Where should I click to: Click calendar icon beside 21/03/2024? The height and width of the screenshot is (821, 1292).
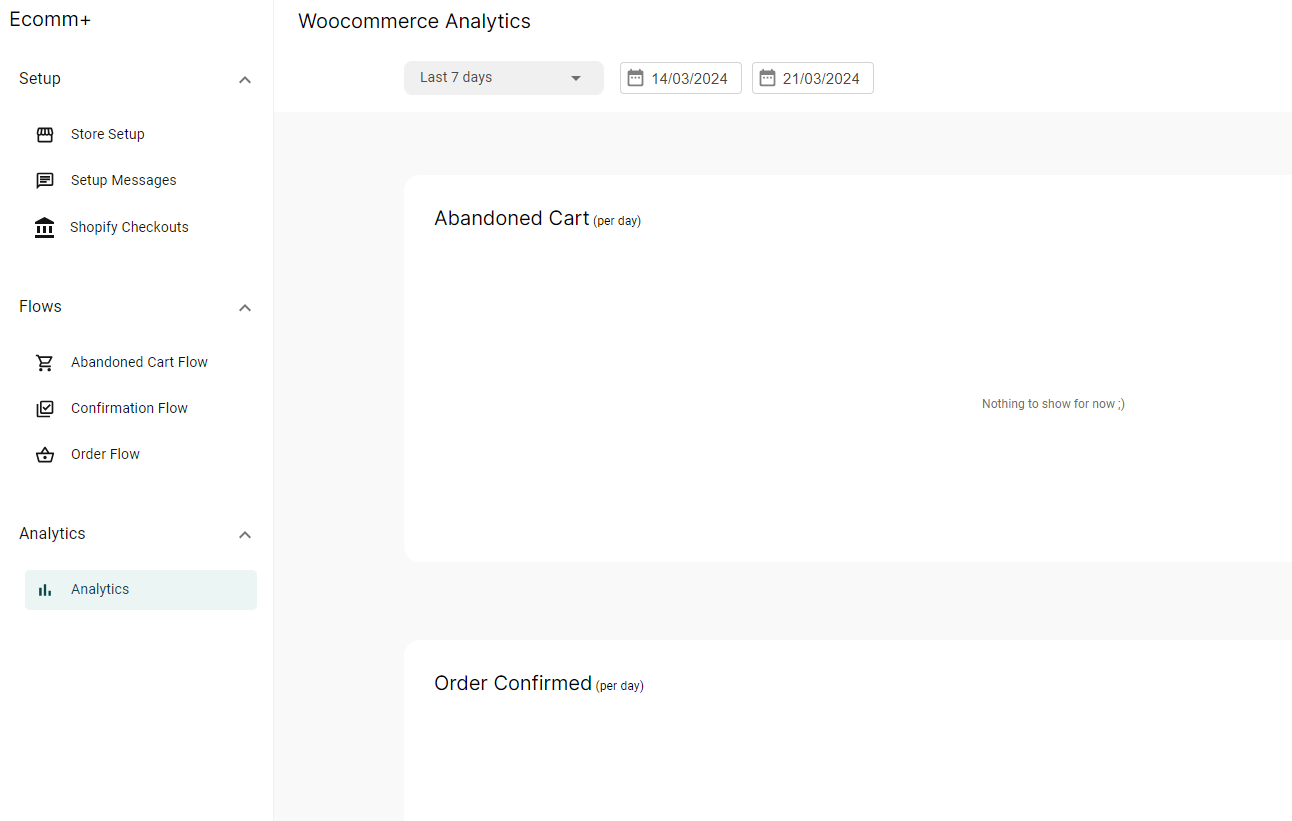(x=767, y=78)
